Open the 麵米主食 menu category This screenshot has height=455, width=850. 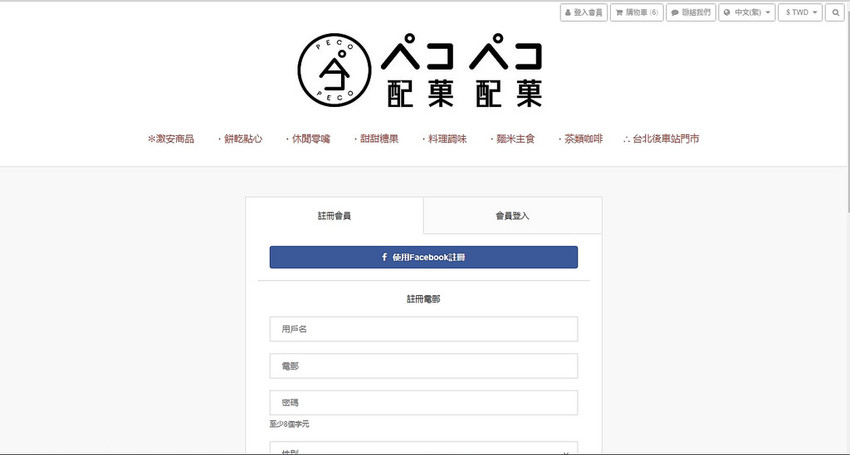point(513,139)
